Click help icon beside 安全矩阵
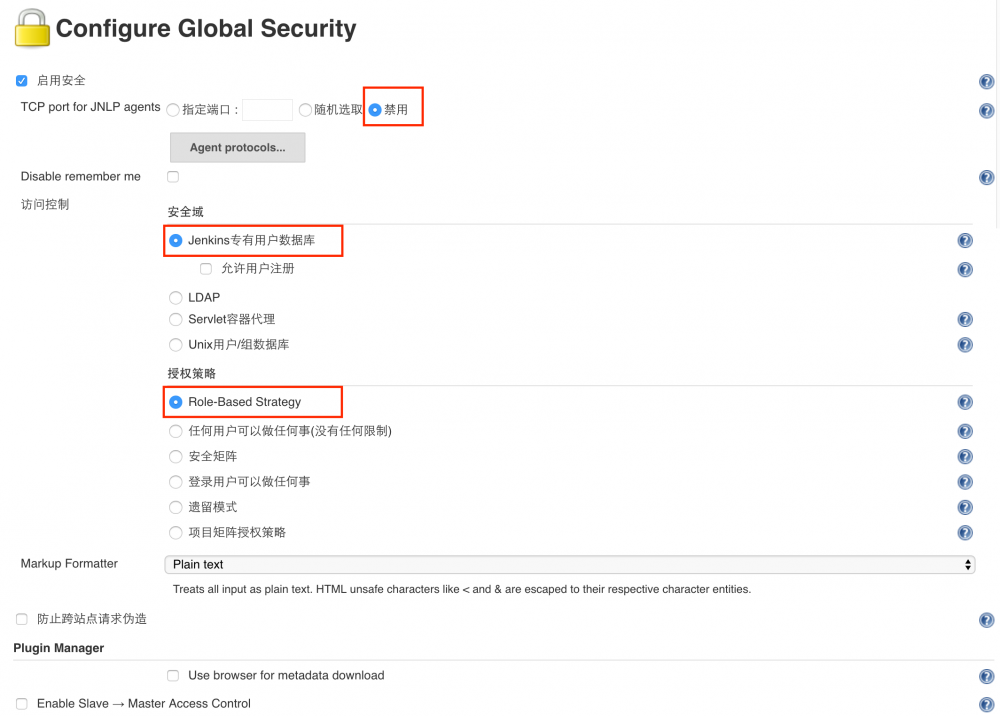Image resolution: width=1000 pixels, height=716 pixels. point(964,456)
